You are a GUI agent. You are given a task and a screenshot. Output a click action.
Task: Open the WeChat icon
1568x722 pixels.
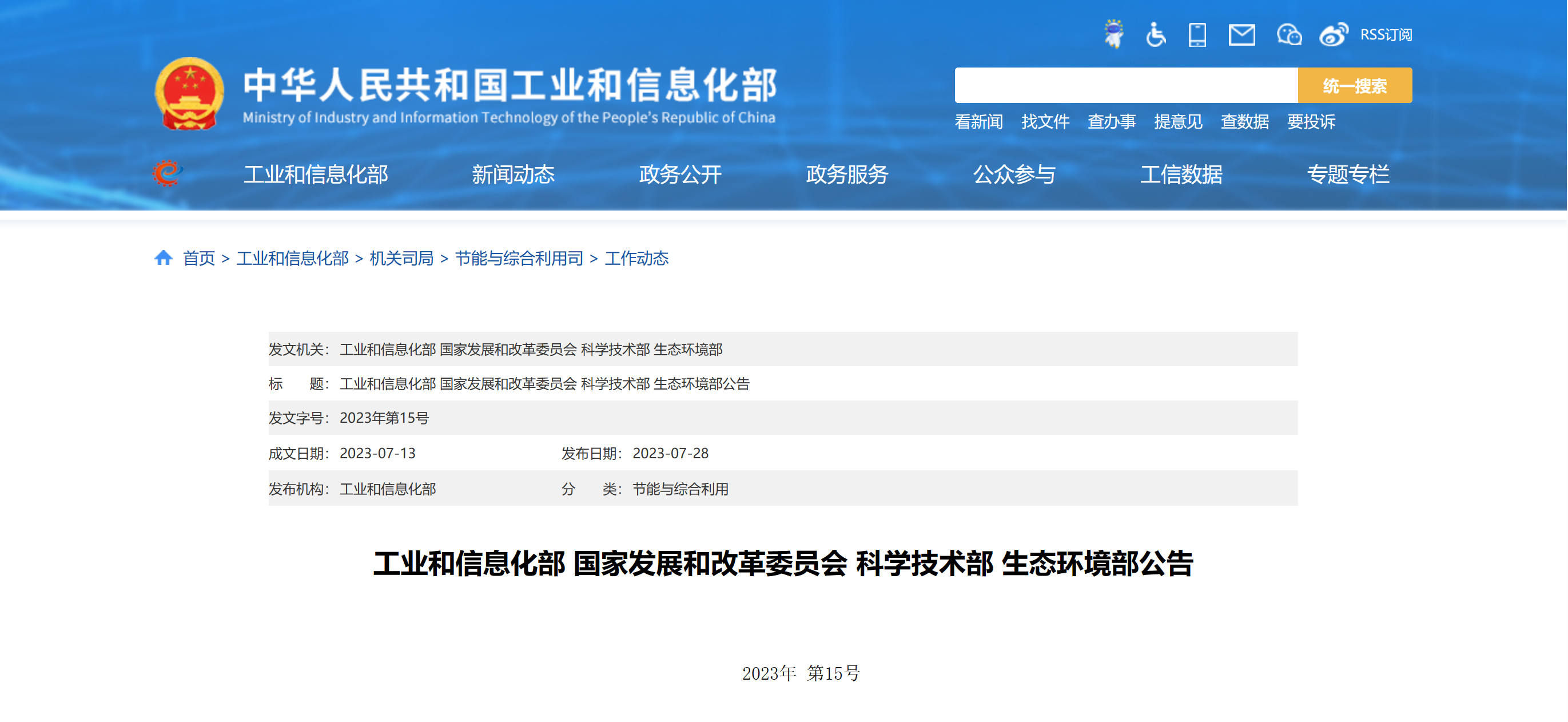pyautogui.click(x=1288, y=35)
